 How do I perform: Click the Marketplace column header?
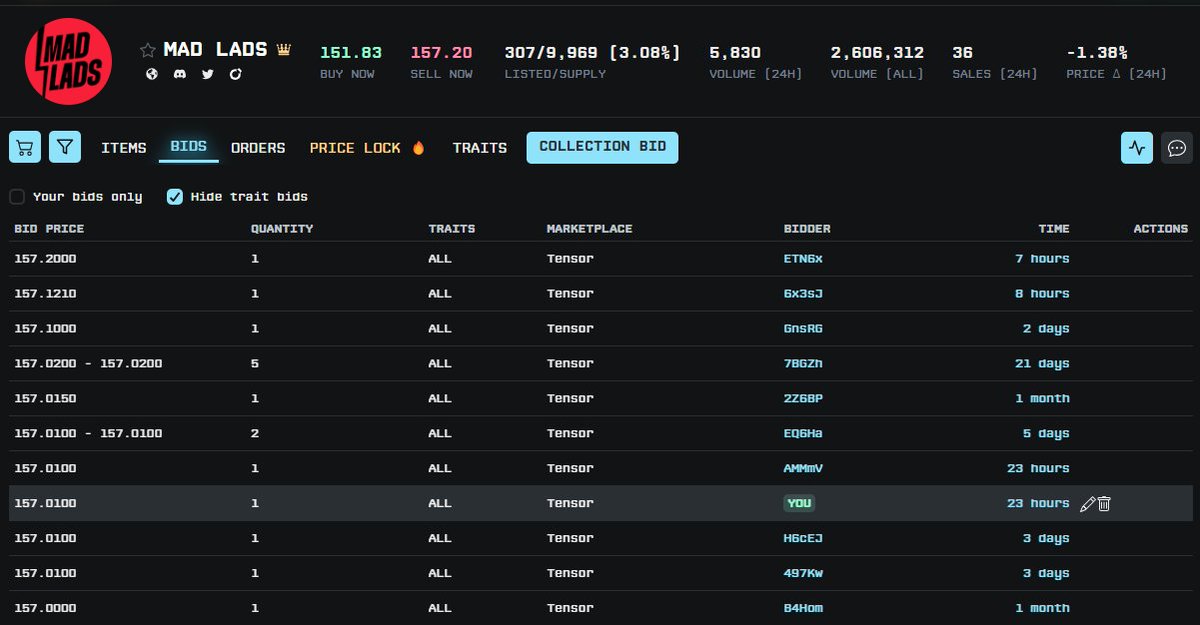589,229
